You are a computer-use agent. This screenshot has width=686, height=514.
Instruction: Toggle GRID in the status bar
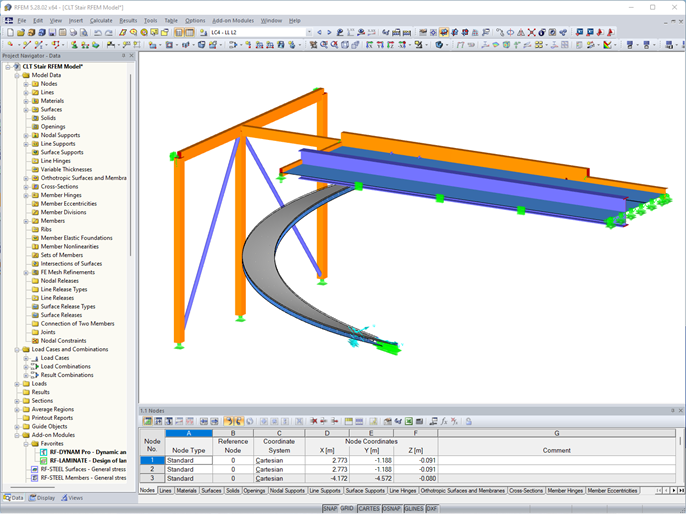pos(347,509)
